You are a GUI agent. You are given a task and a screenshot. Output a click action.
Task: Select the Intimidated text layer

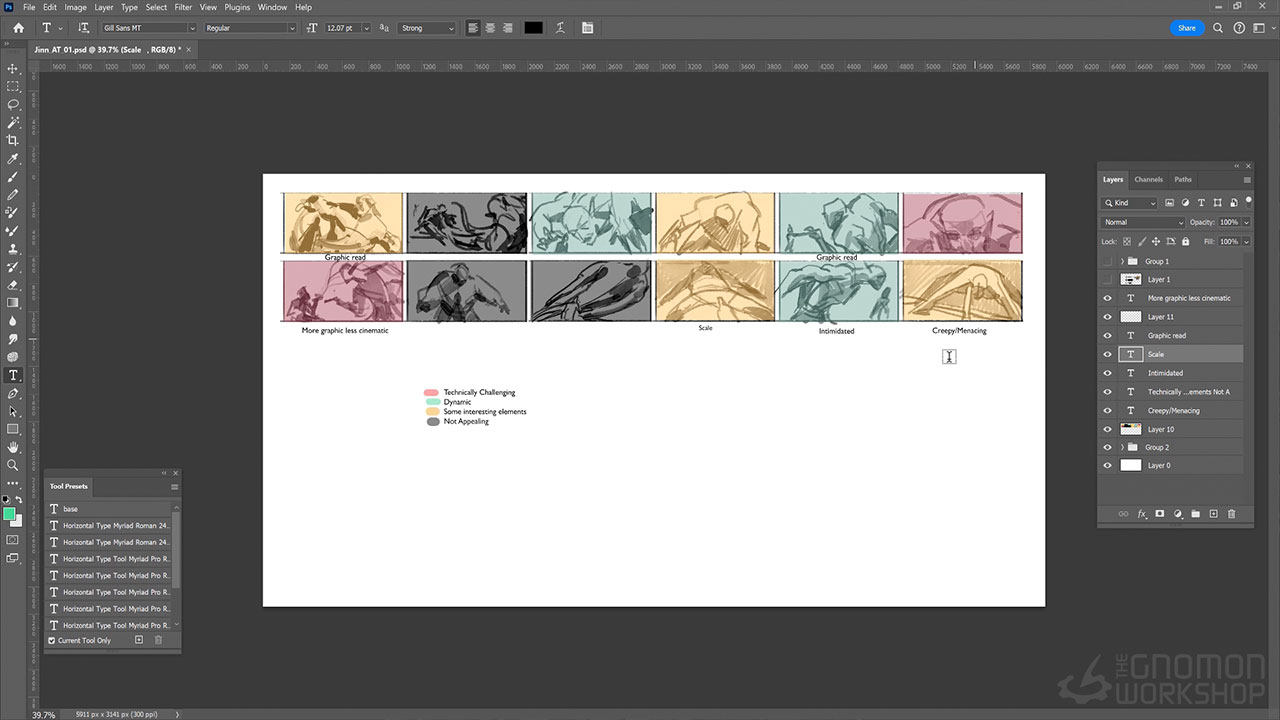point(1165,373)
